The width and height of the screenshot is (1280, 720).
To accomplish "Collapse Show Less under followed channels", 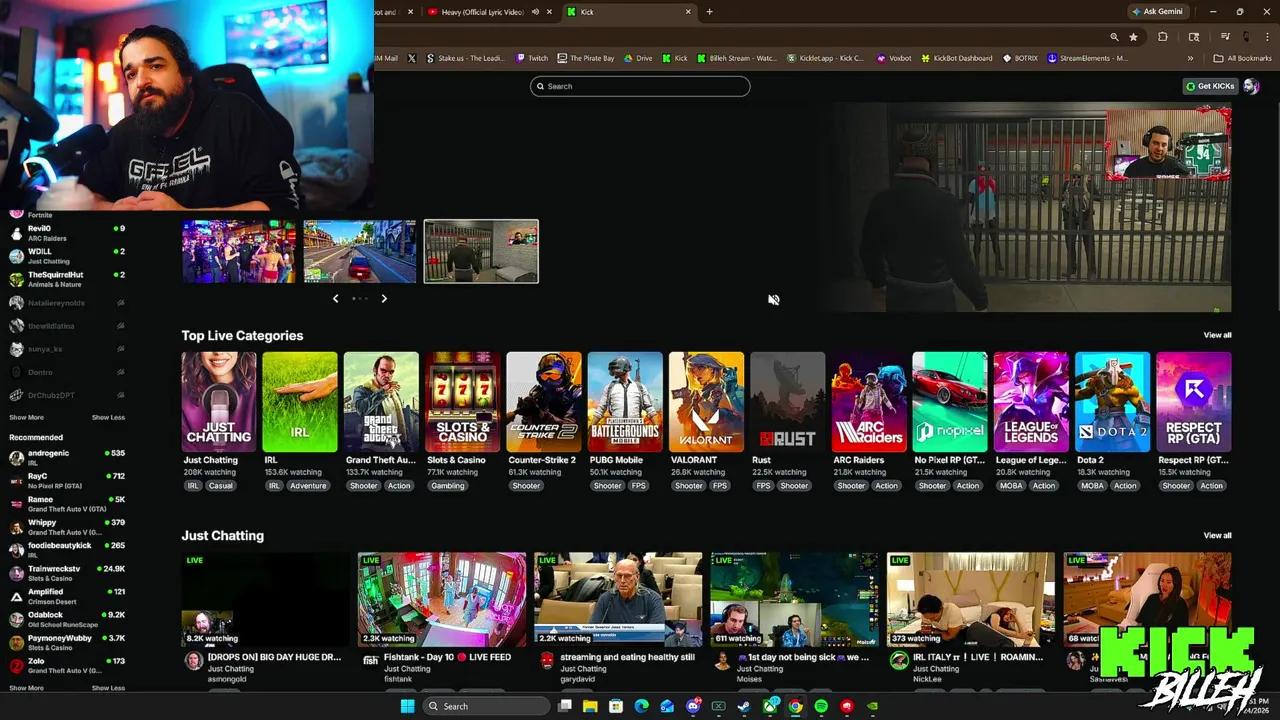I will point(108,417).
